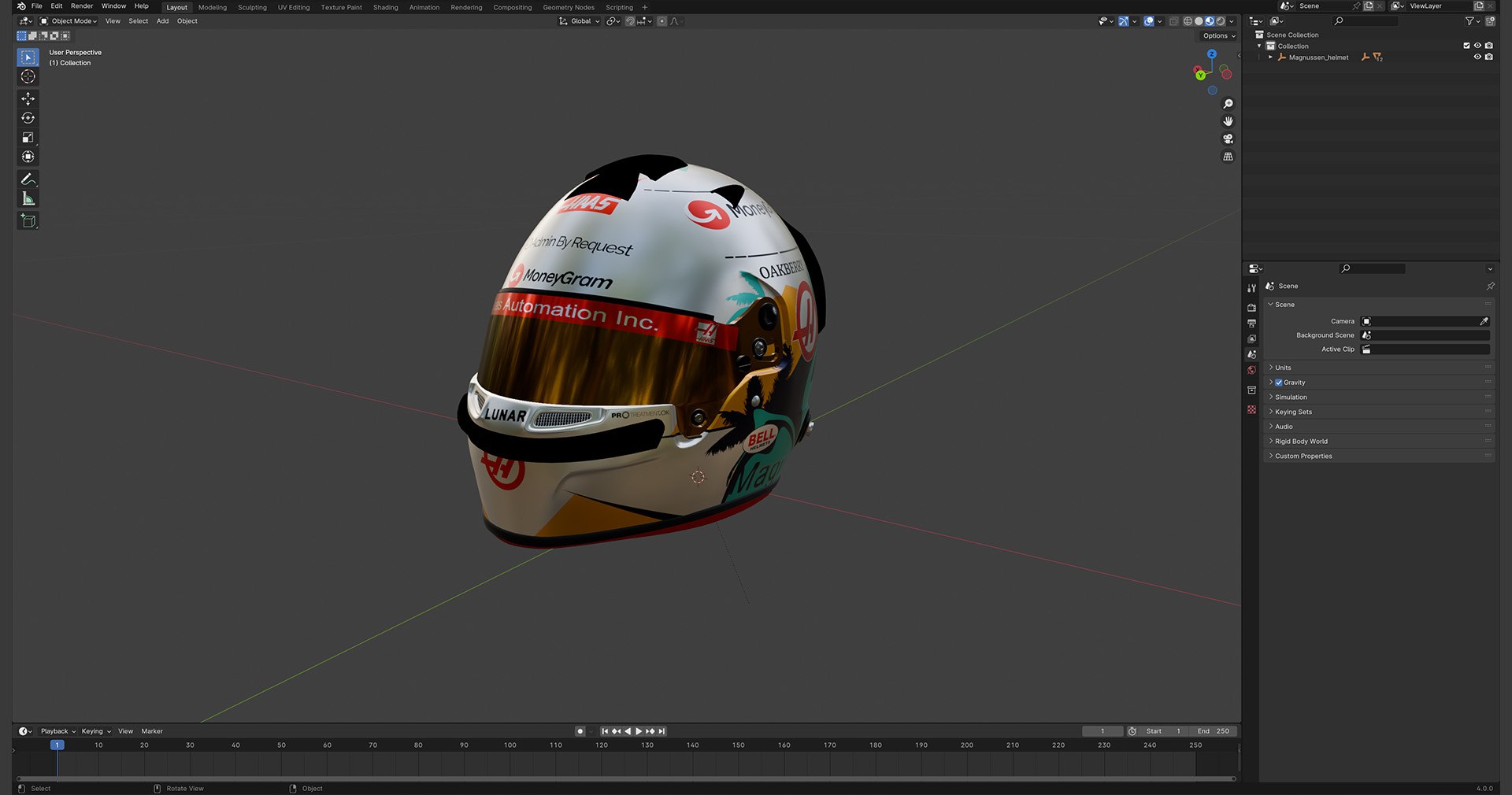Open the Object Mode dropdown
The image size is (1512, 795).
69,21
